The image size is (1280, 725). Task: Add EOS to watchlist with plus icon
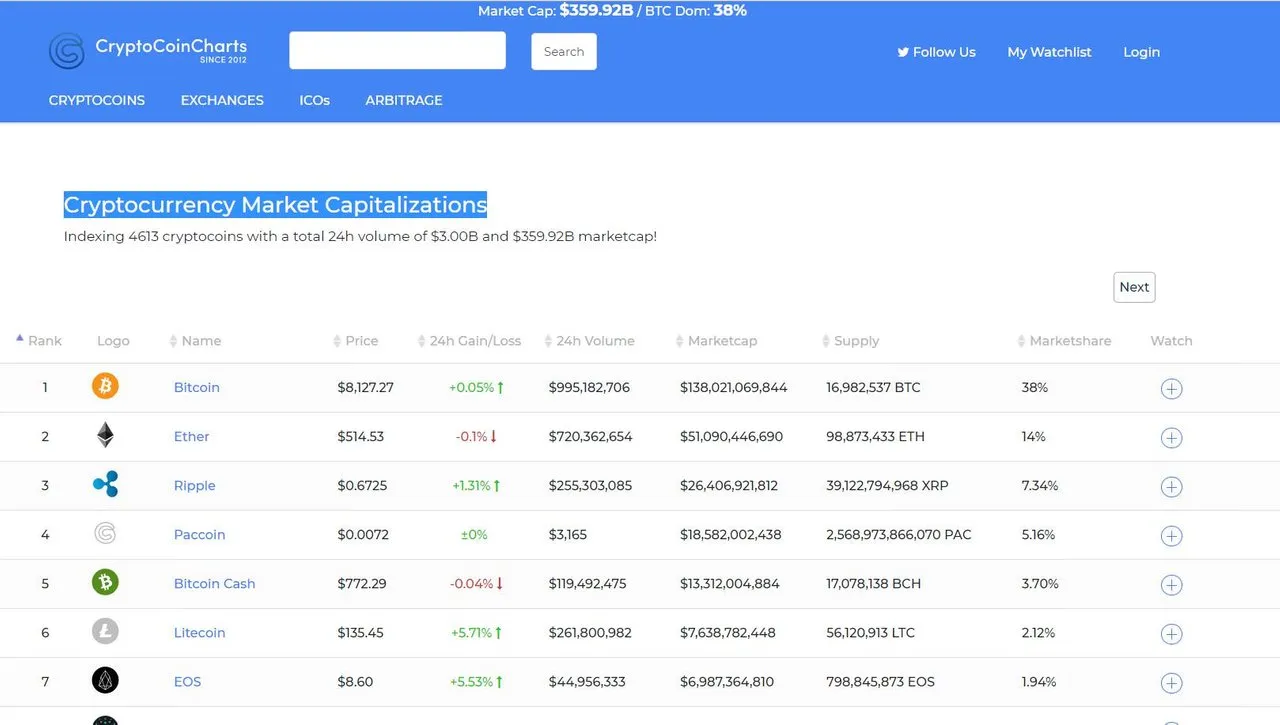click(1171, 682)
